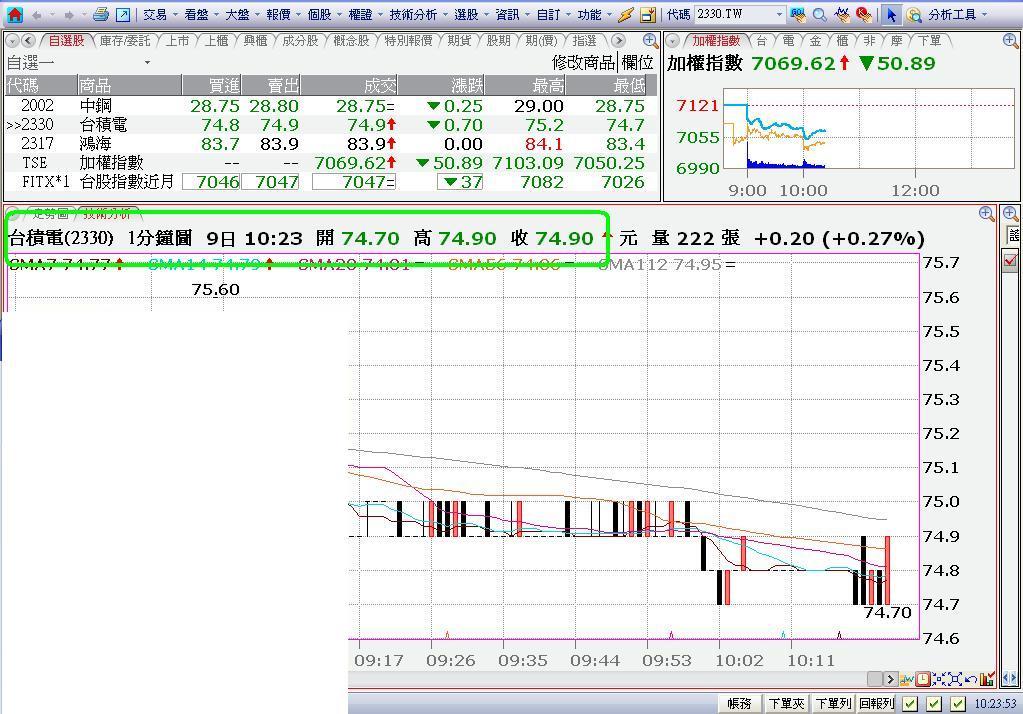The height and width of the screenshot is (714, 1023).
Task: Open the 分析工具 dropdown menu
Action: 958,14
